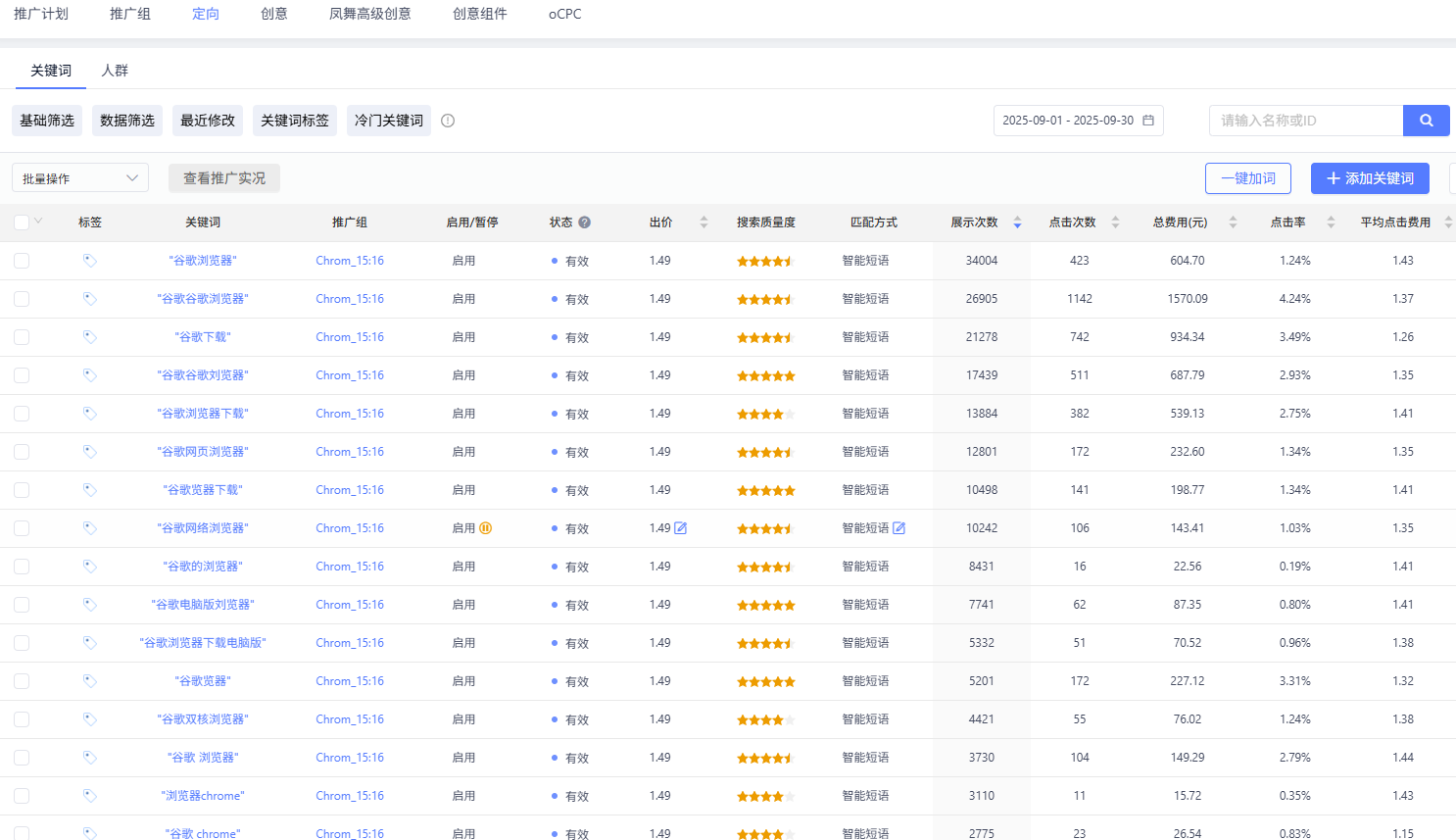Check the box for 谷歌下载 row

[x=22, y=337]
